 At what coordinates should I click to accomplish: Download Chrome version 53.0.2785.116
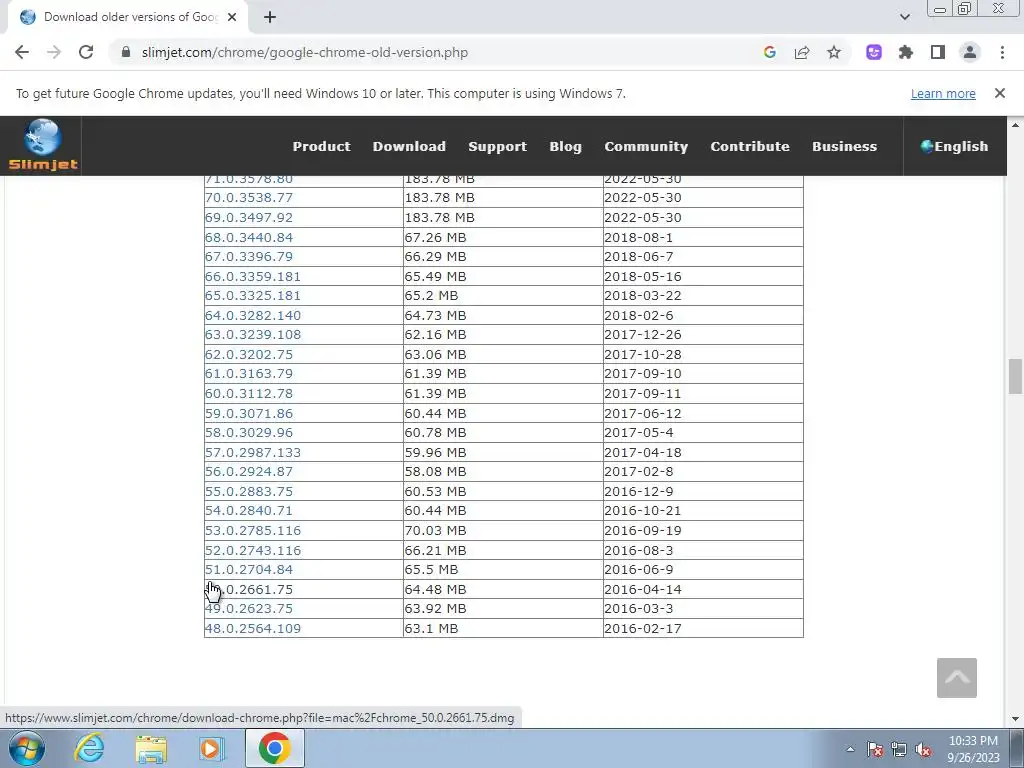point(253,530)
